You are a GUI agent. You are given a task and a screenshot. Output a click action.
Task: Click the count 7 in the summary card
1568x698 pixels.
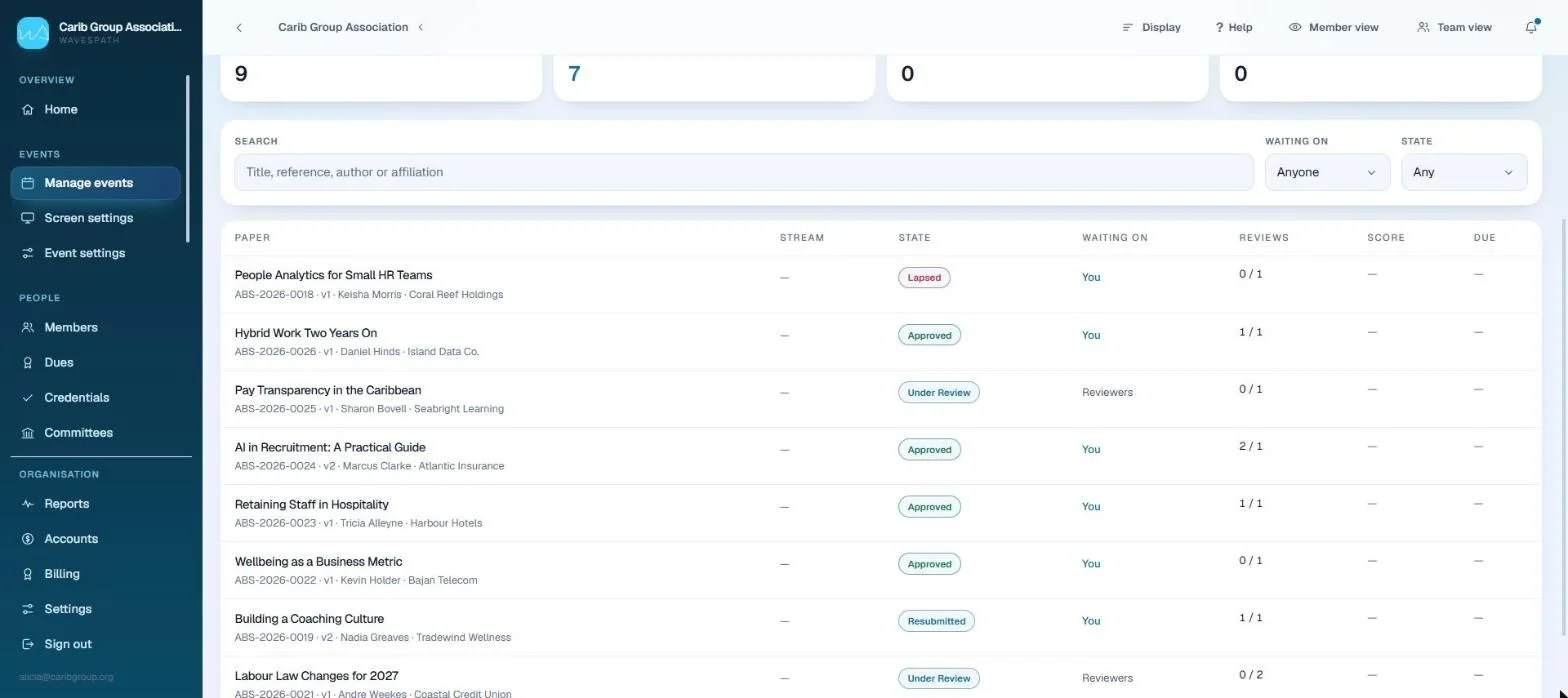574,73
